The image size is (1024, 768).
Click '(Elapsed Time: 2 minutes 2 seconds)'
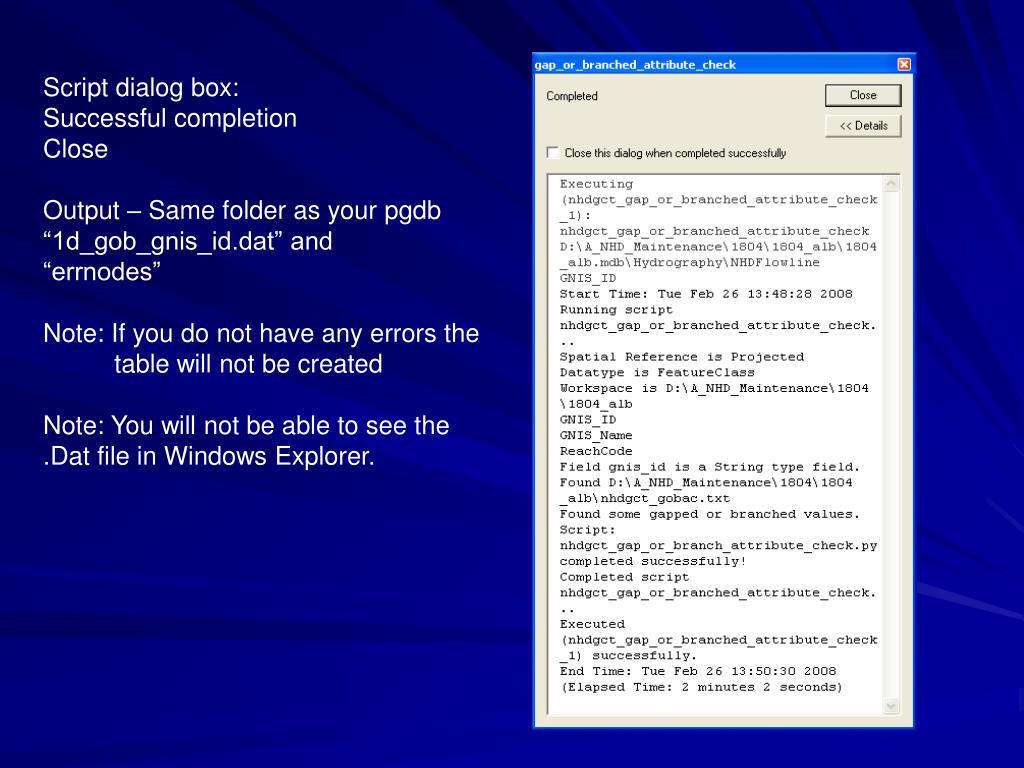click(702, 687)
